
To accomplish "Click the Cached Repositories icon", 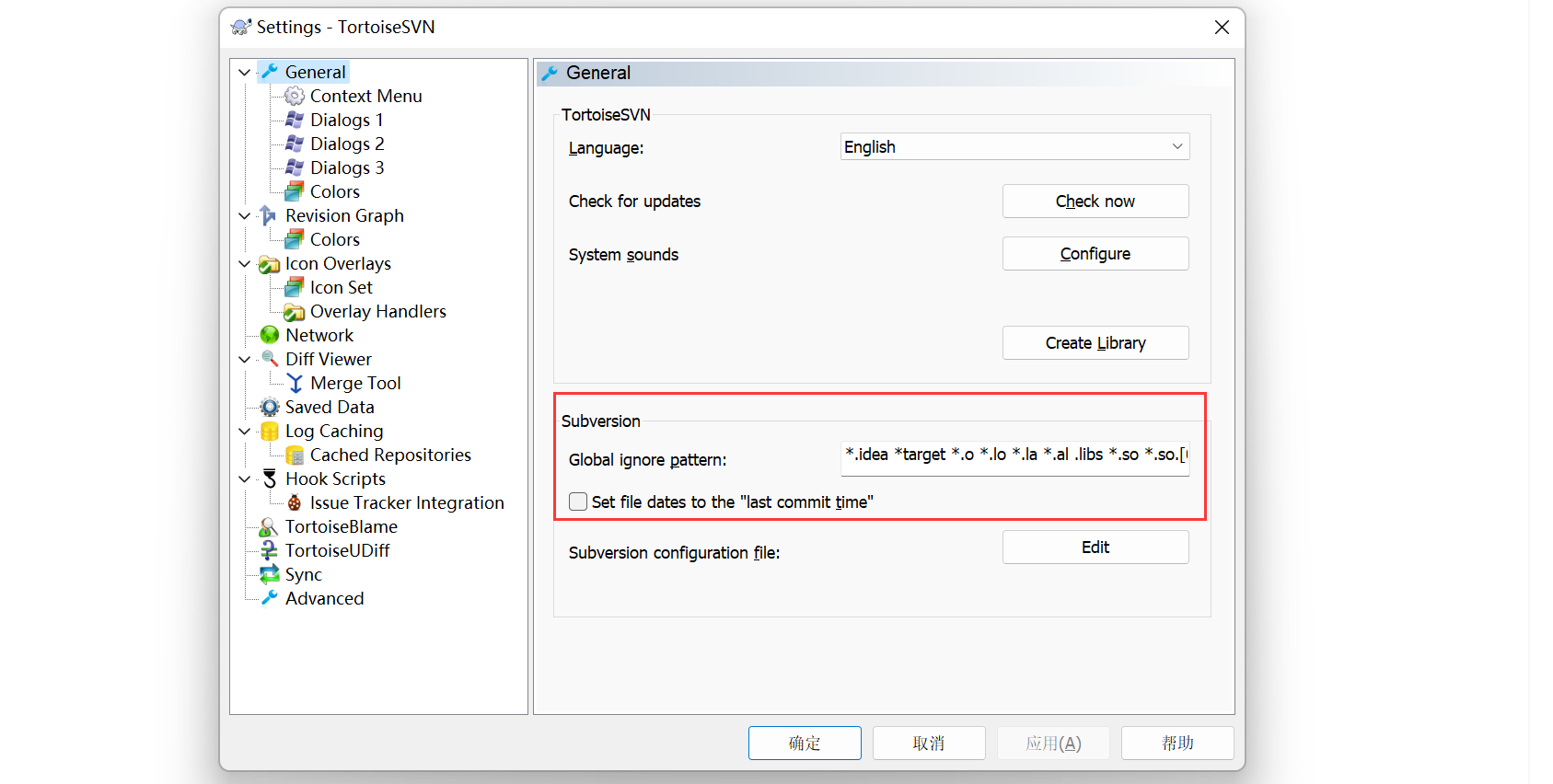I will click(295, 455).
